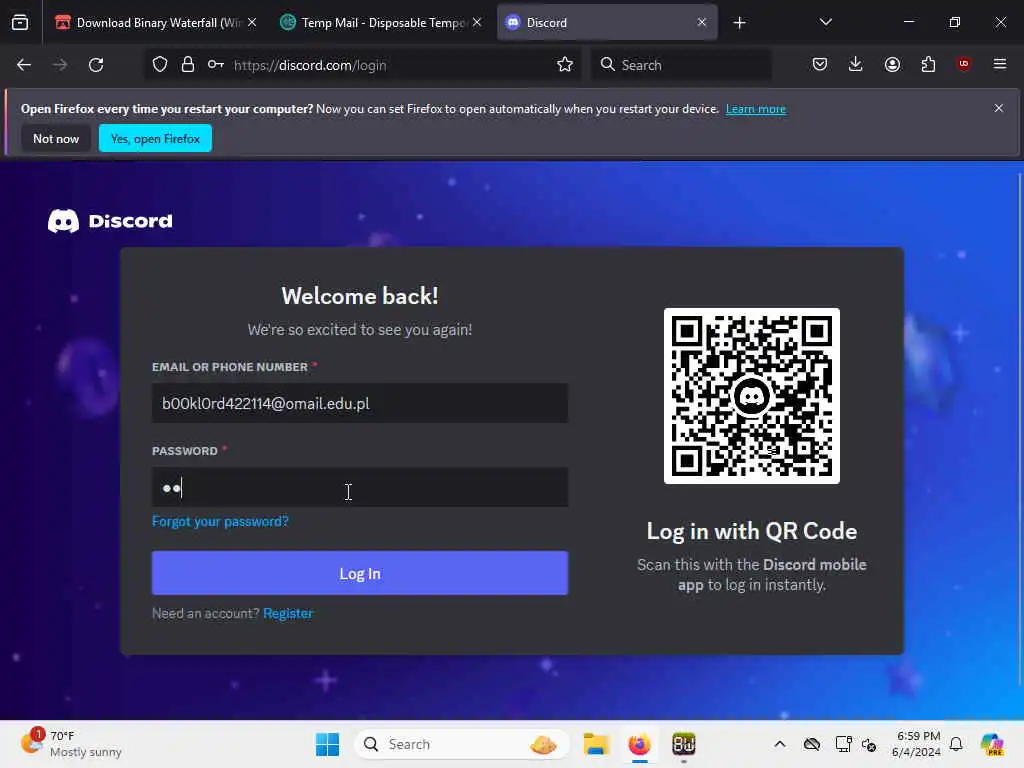Click the muted volume tray icon
Viewport: 1024px width, 768px height.
(x=869, y=744)
